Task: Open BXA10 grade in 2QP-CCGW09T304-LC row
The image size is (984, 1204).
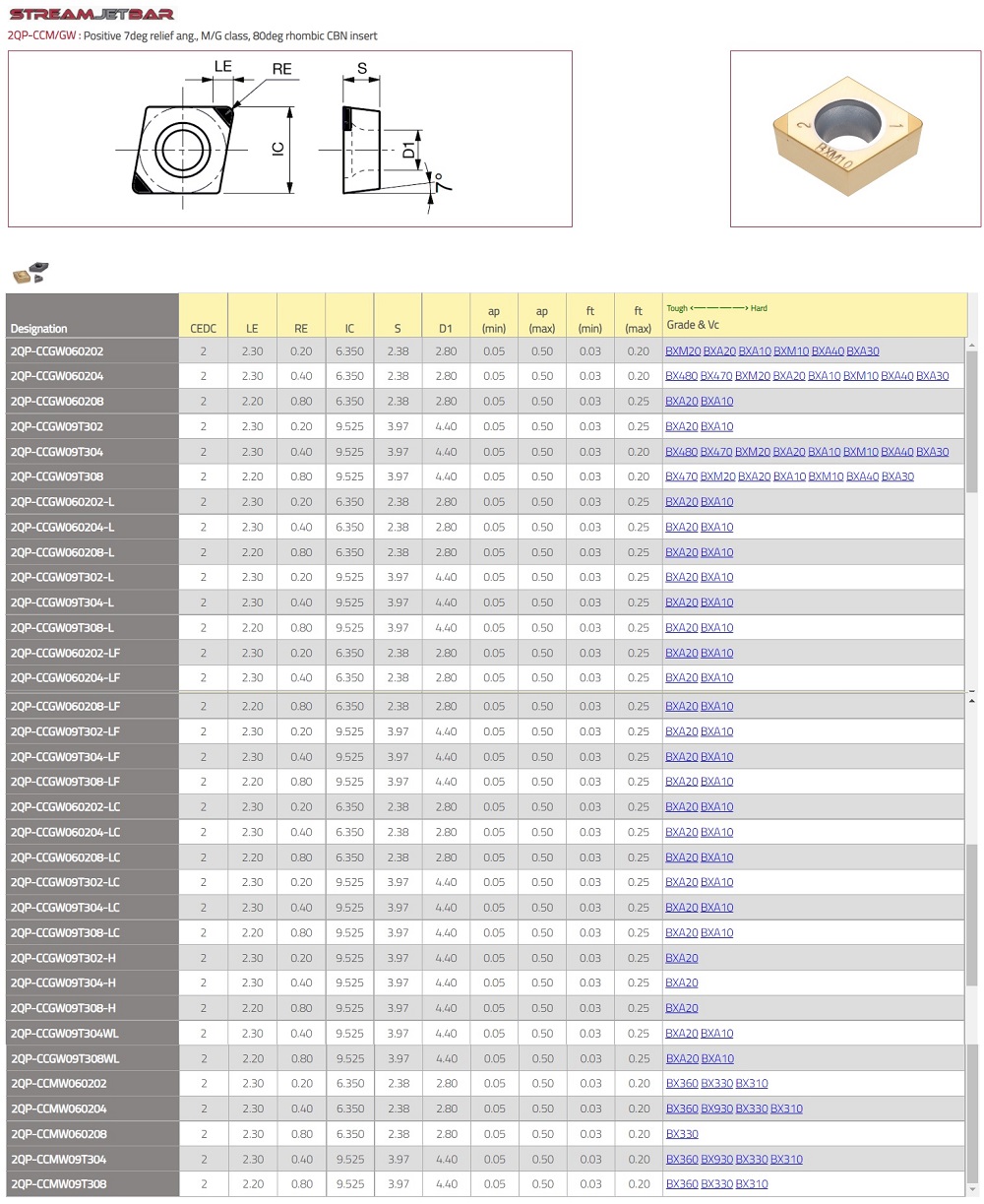Action: pyautogui.click(x=716, y=908)
